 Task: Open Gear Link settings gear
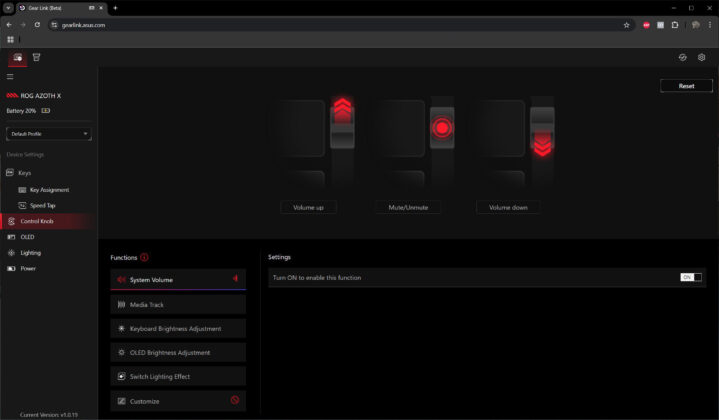(701, 57)
